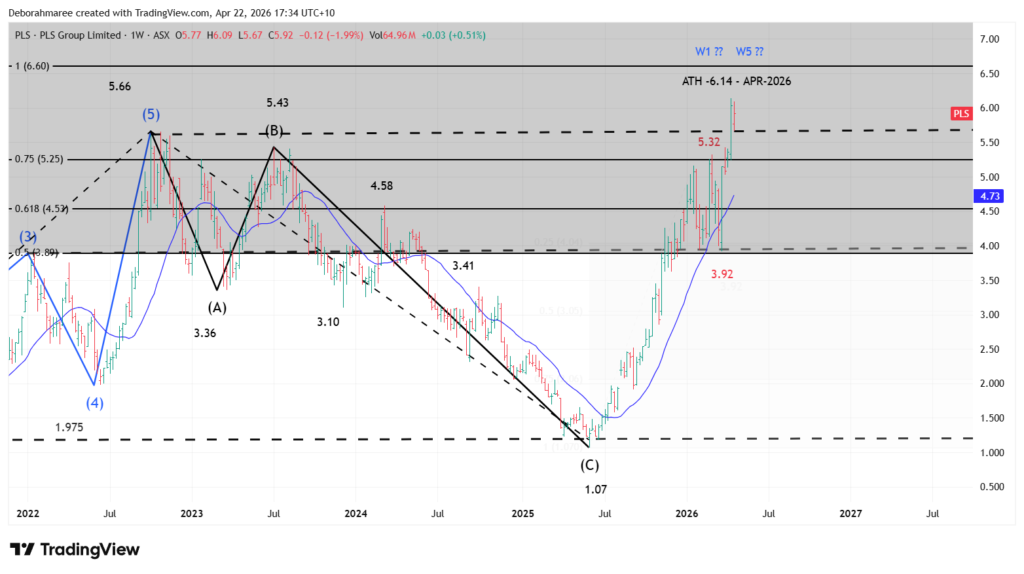The width and height of the screenshot is (1024, 574).
Task: Click the W5 ?? text annotation
Action: pyautogui.click(x=752, y=51)
